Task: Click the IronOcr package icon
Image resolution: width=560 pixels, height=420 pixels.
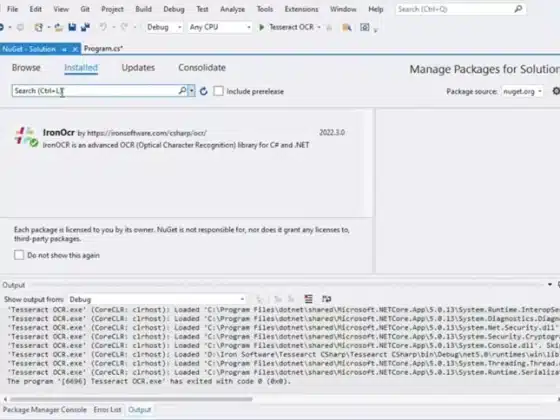Action: 26,137
